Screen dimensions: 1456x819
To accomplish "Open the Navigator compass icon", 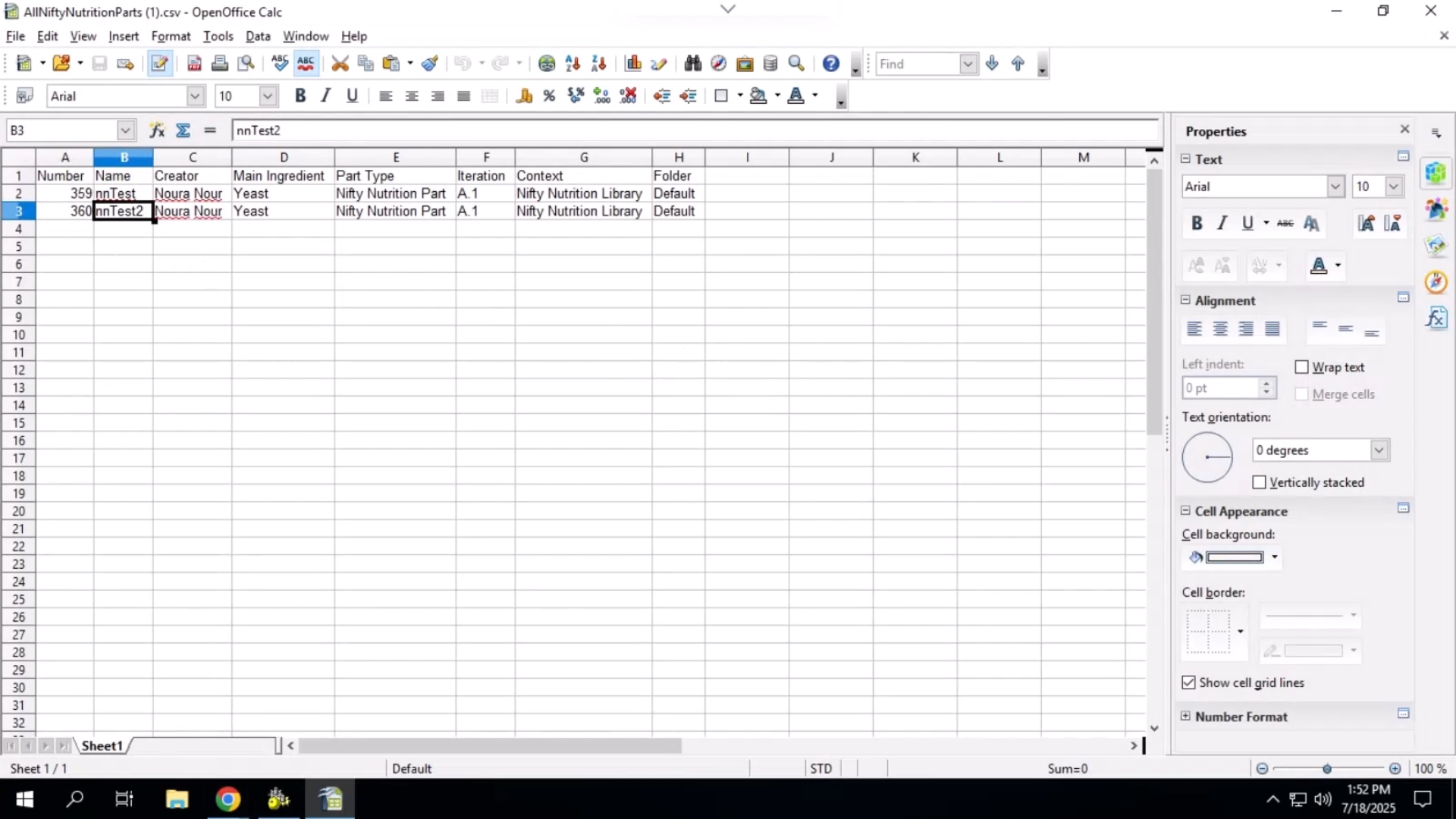I will (x=718, y=64).
